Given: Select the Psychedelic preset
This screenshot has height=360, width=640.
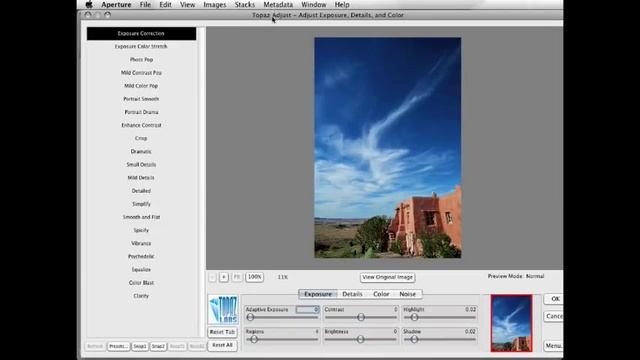Looking at the screenshot, I should coord(141,256).
